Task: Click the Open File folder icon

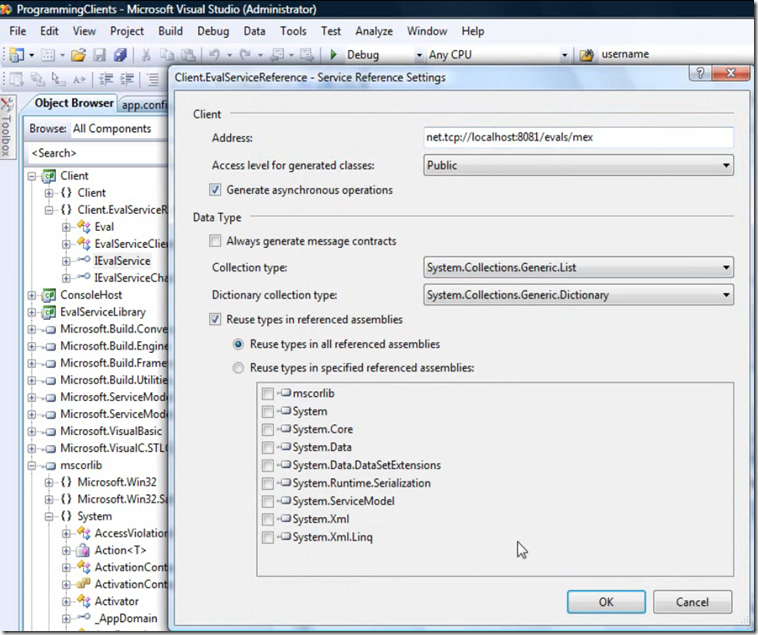Action: 78,55
